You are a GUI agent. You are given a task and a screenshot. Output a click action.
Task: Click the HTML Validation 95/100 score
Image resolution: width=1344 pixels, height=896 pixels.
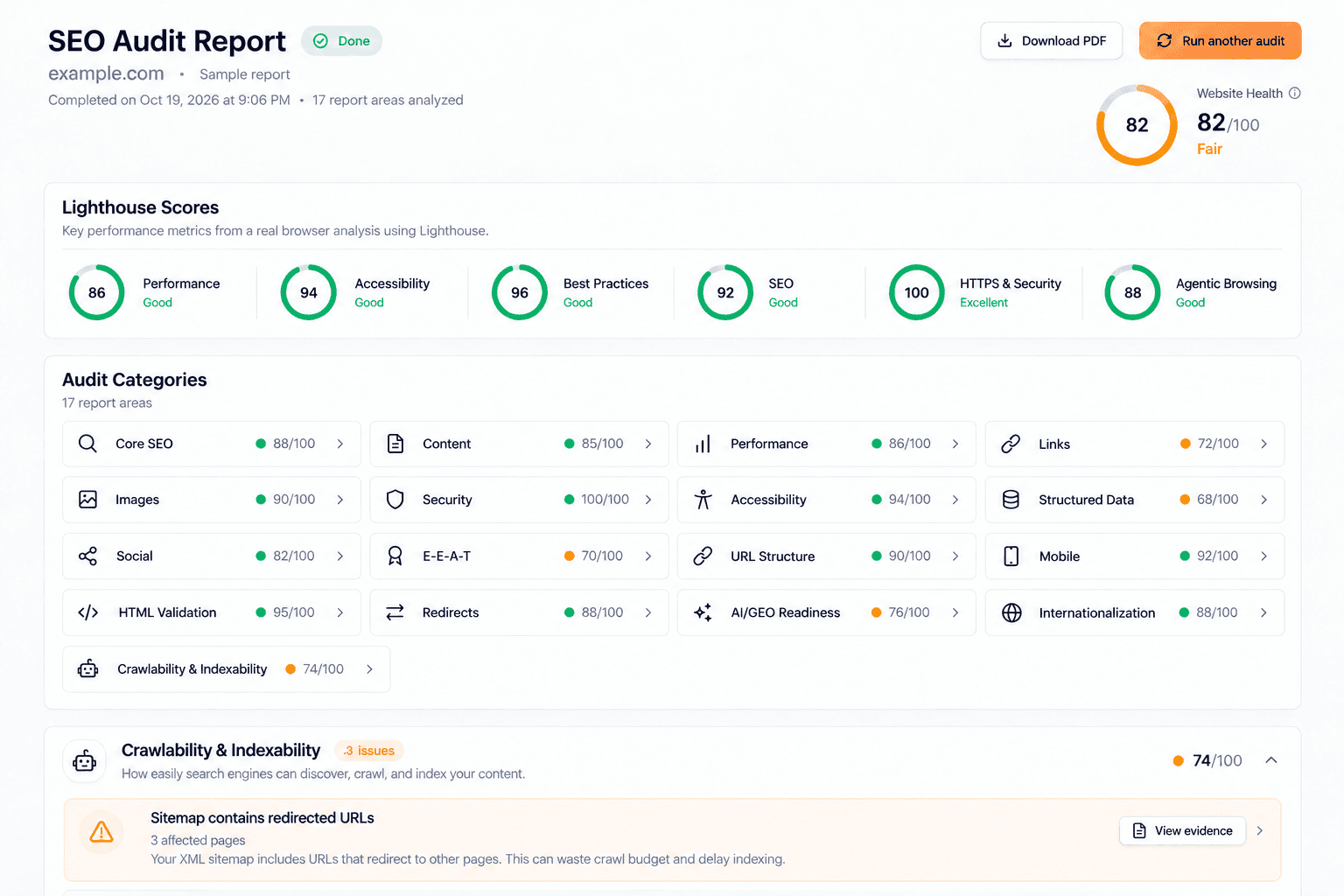coord(294,612)
